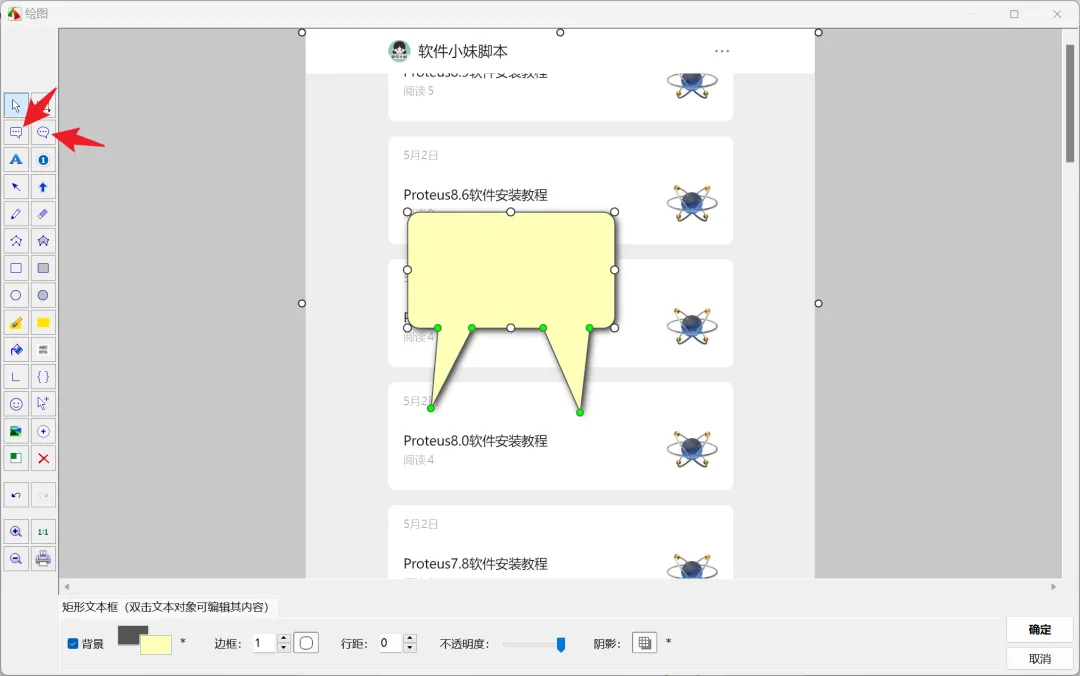Open the 阴影 shadow settings button
The height and width of the screenshot is (676, 1080).
click(645, 643)
